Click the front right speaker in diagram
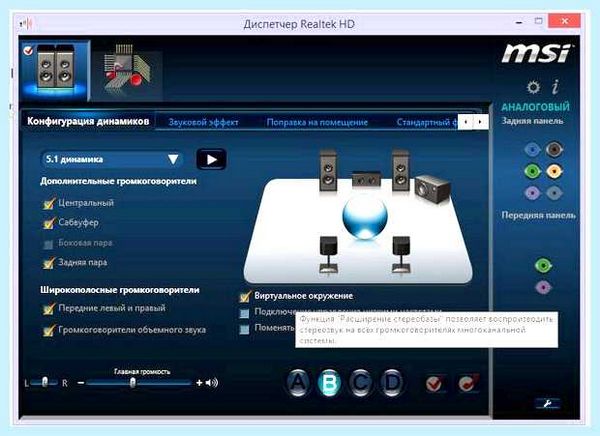 click(400, 170)
